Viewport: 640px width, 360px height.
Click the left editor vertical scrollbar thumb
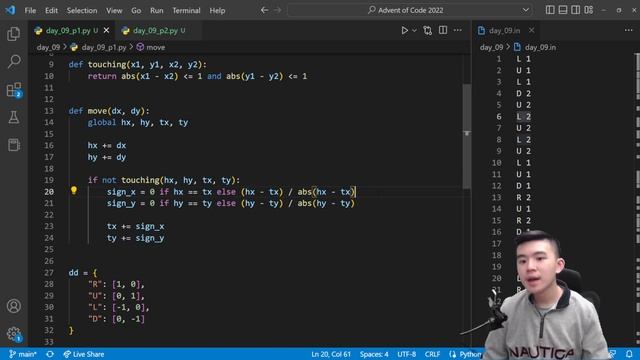467,136
